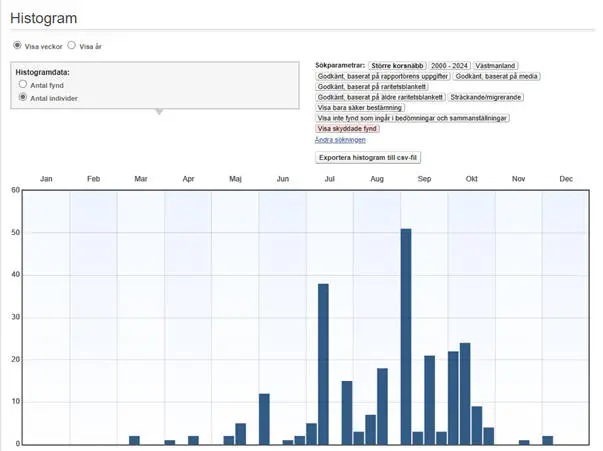Click the 'Jul' month label on chart
Viewport: 603px width, 451px height.
pos(329,179)
